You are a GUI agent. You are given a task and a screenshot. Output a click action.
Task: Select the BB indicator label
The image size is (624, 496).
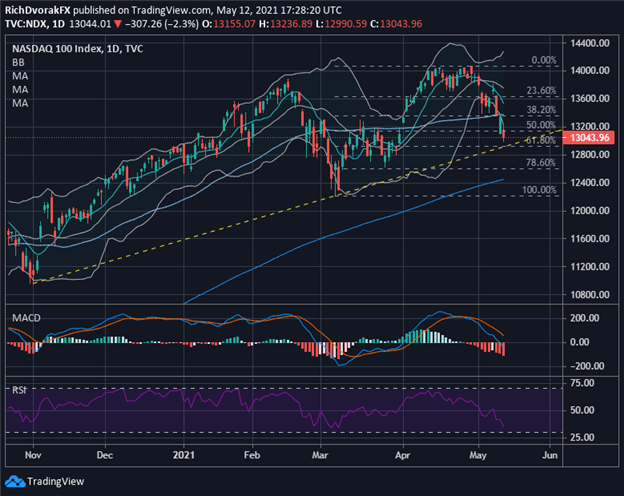pos(18,62)
